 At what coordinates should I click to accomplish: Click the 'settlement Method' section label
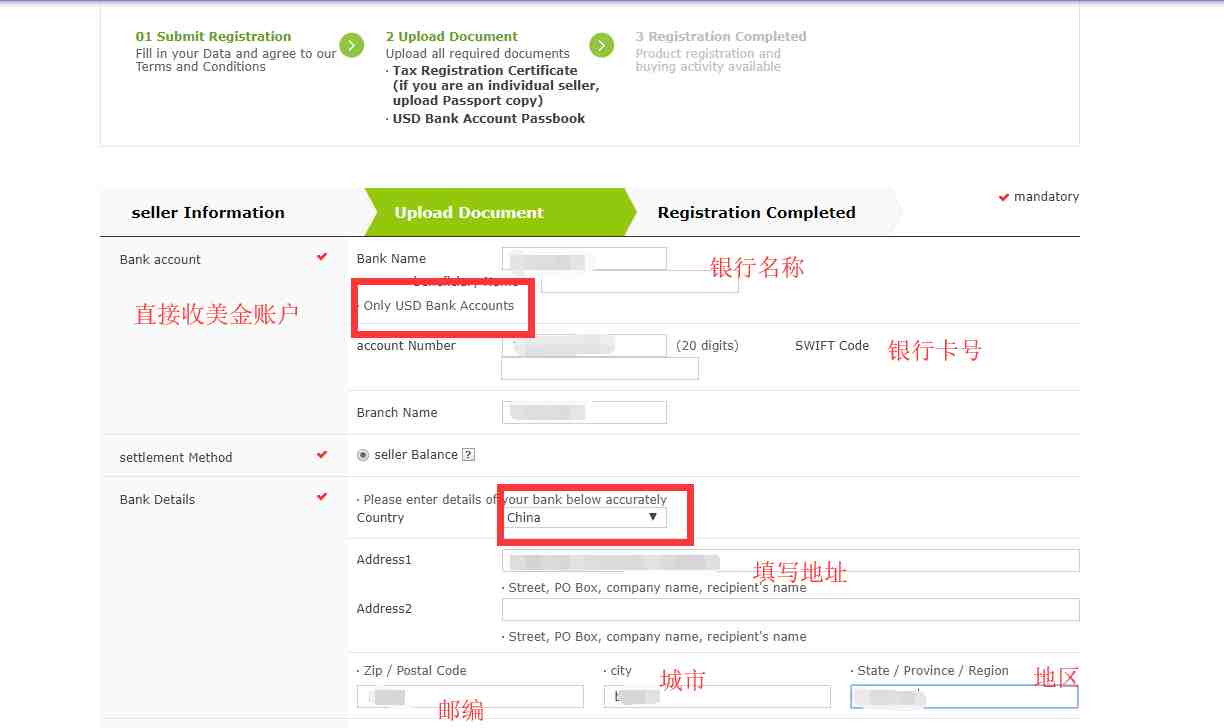tap(176, 457)
